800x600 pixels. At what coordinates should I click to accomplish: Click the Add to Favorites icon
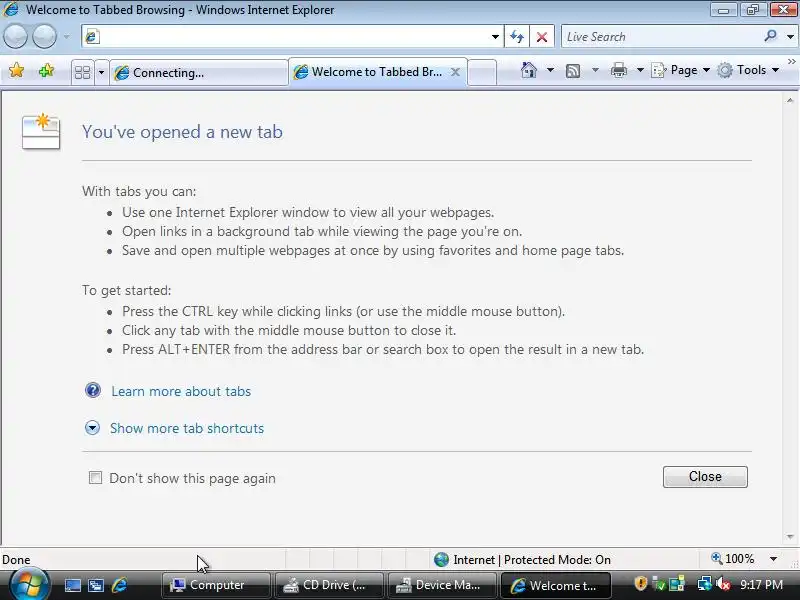(x=46, y=70)
